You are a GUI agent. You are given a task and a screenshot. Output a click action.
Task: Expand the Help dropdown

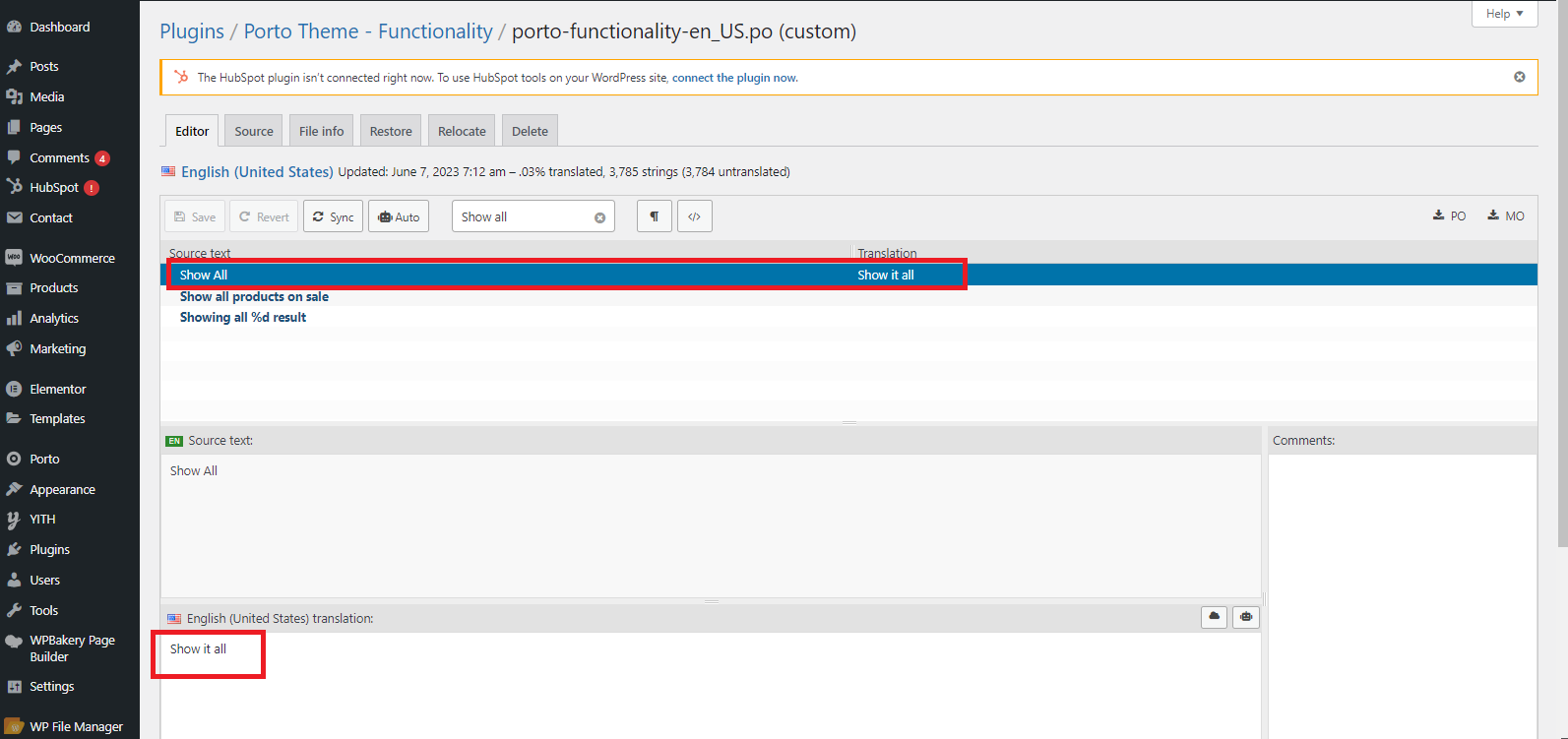(x=1504, y=14)
